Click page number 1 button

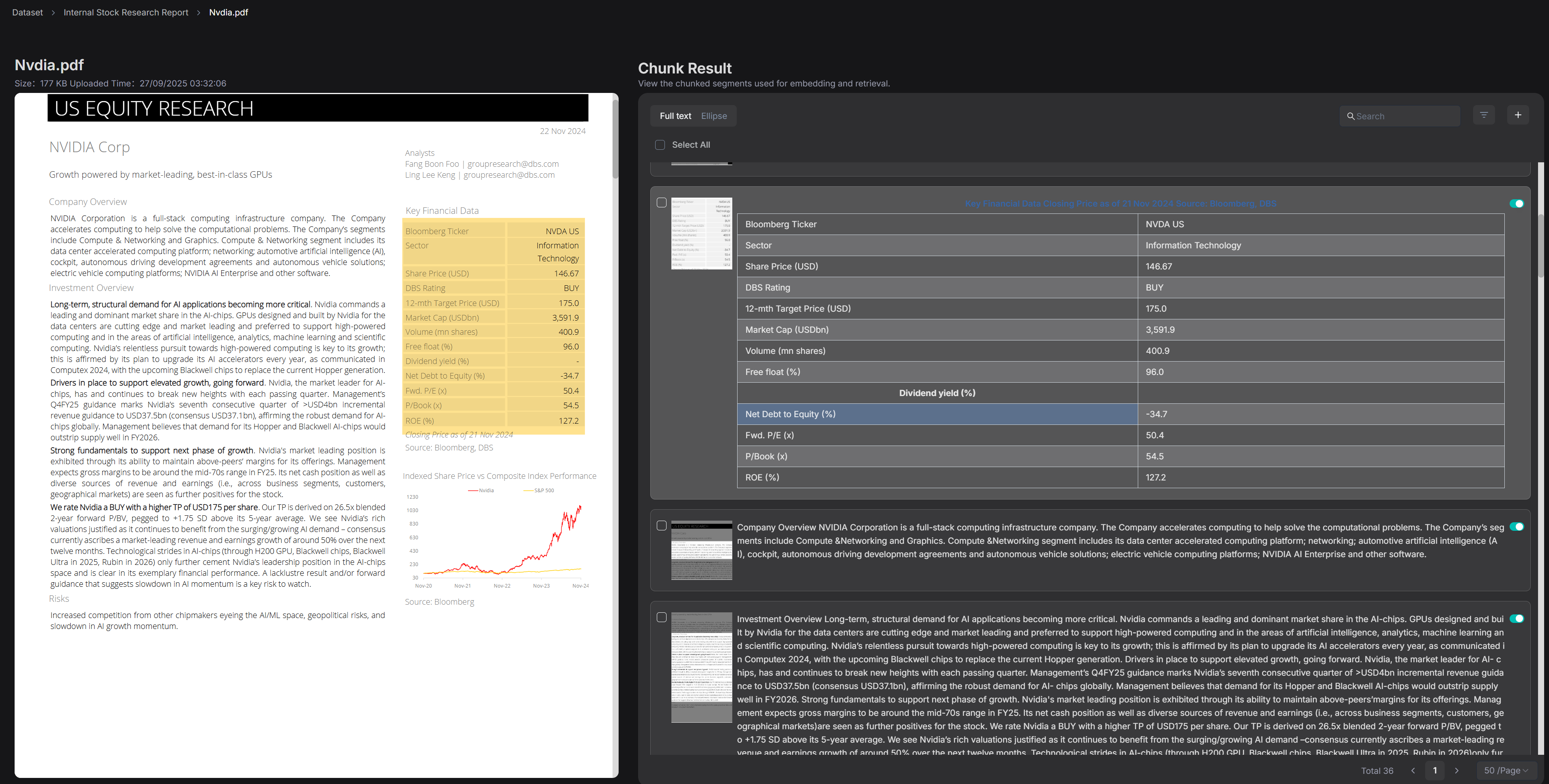pos(1435,770)
